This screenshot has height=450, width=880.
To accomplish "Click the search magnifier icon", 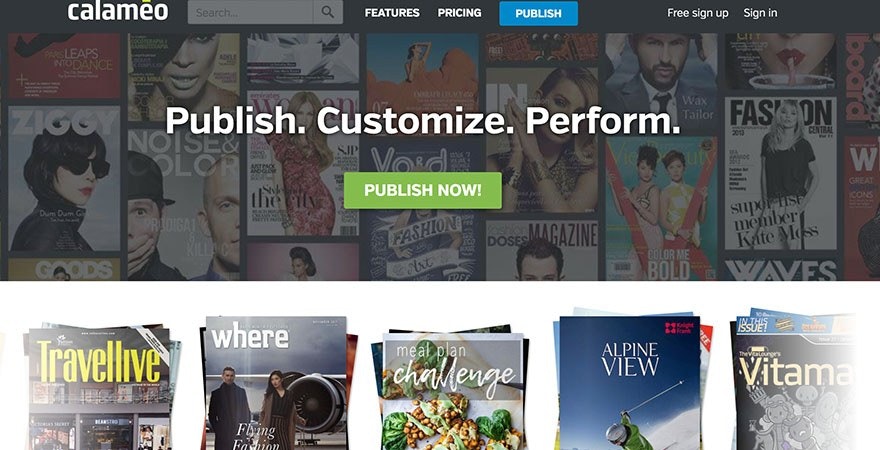I will point(328,12).
